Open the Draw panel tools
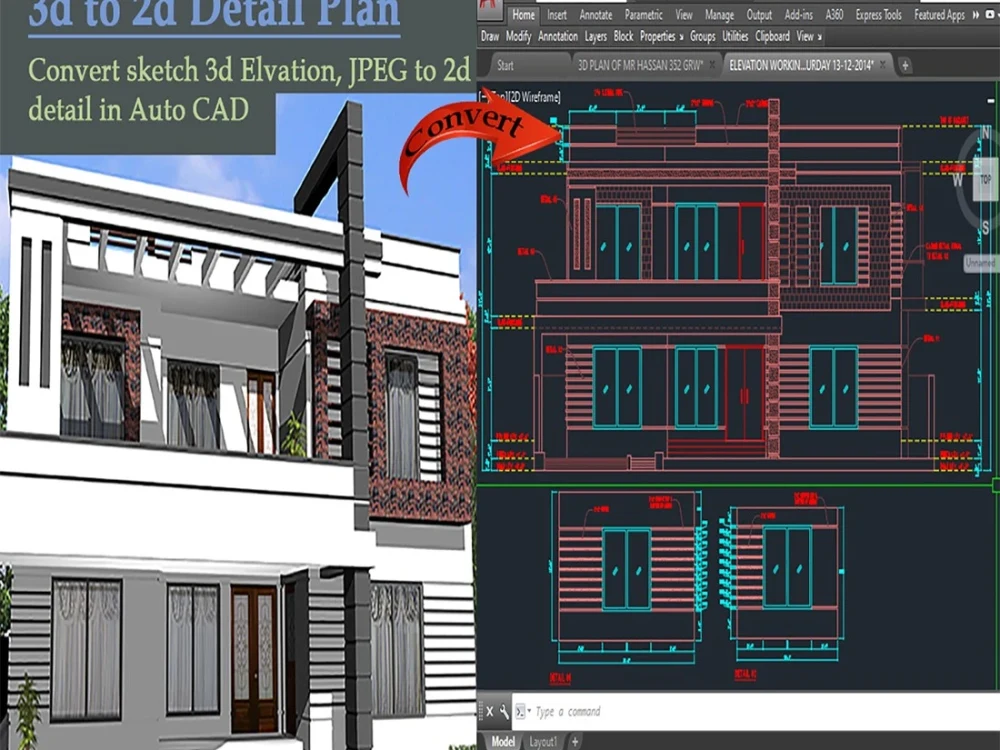The image size is (1000, 750). click(x=490, y=36)
